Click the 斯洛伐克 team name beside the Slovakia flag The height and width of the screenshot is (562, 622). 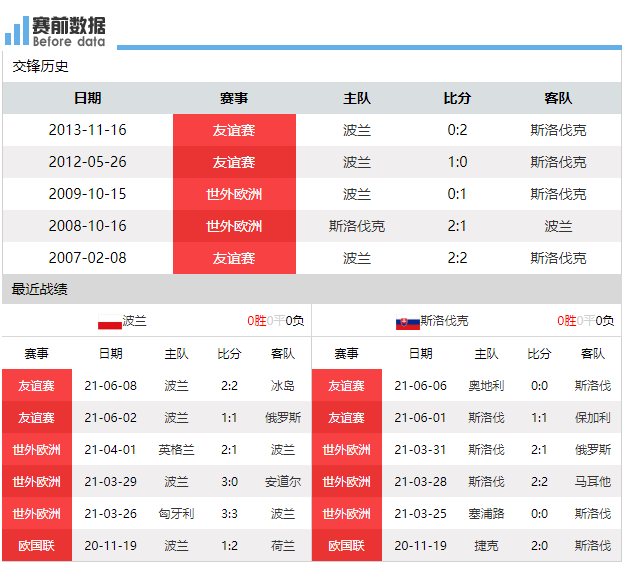[x=444, y=320]
